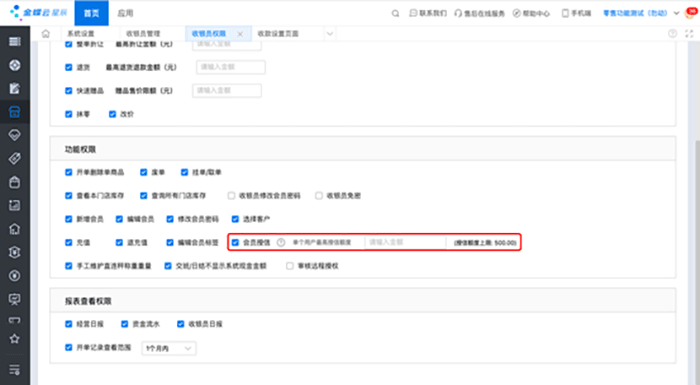Click the question-mark help icon below header
This screenshot has width=700, height=385.
point(672,33)
